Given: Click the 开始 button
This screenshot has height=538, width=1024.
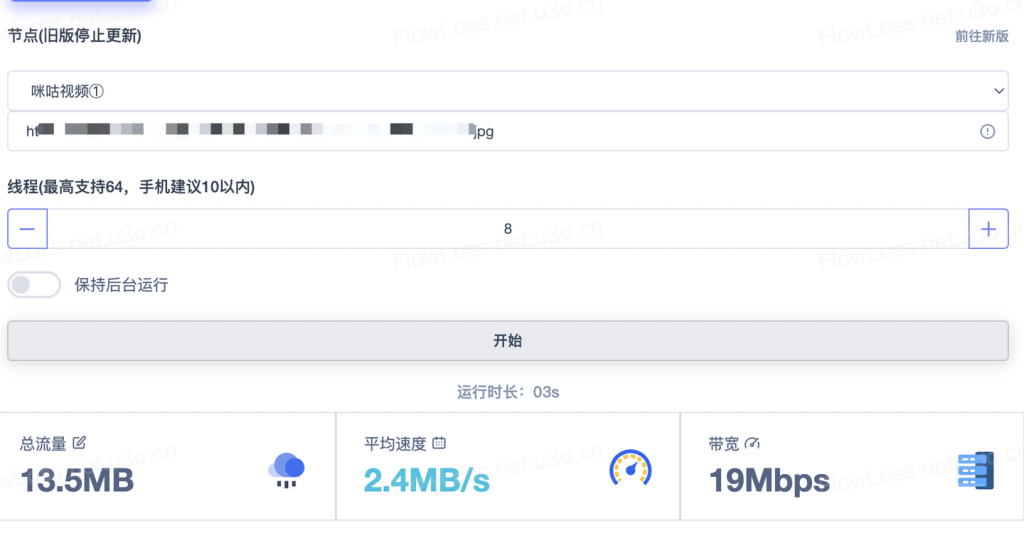Looking at the screenshot, I should 507,341.
